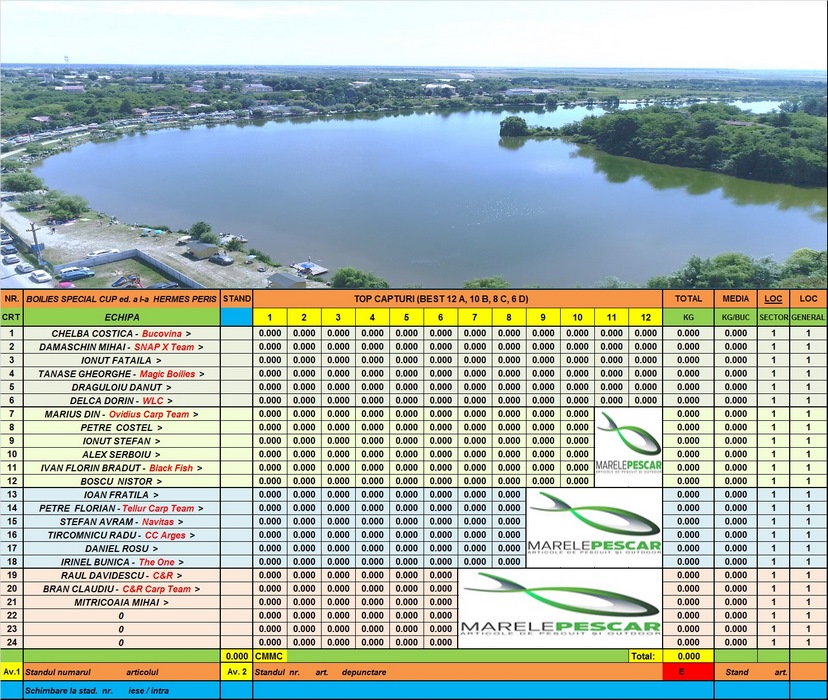Click the medium MarelePescar logo beside rows 13-18
This screenshot has width=828, height=700.
coord(594,527)
